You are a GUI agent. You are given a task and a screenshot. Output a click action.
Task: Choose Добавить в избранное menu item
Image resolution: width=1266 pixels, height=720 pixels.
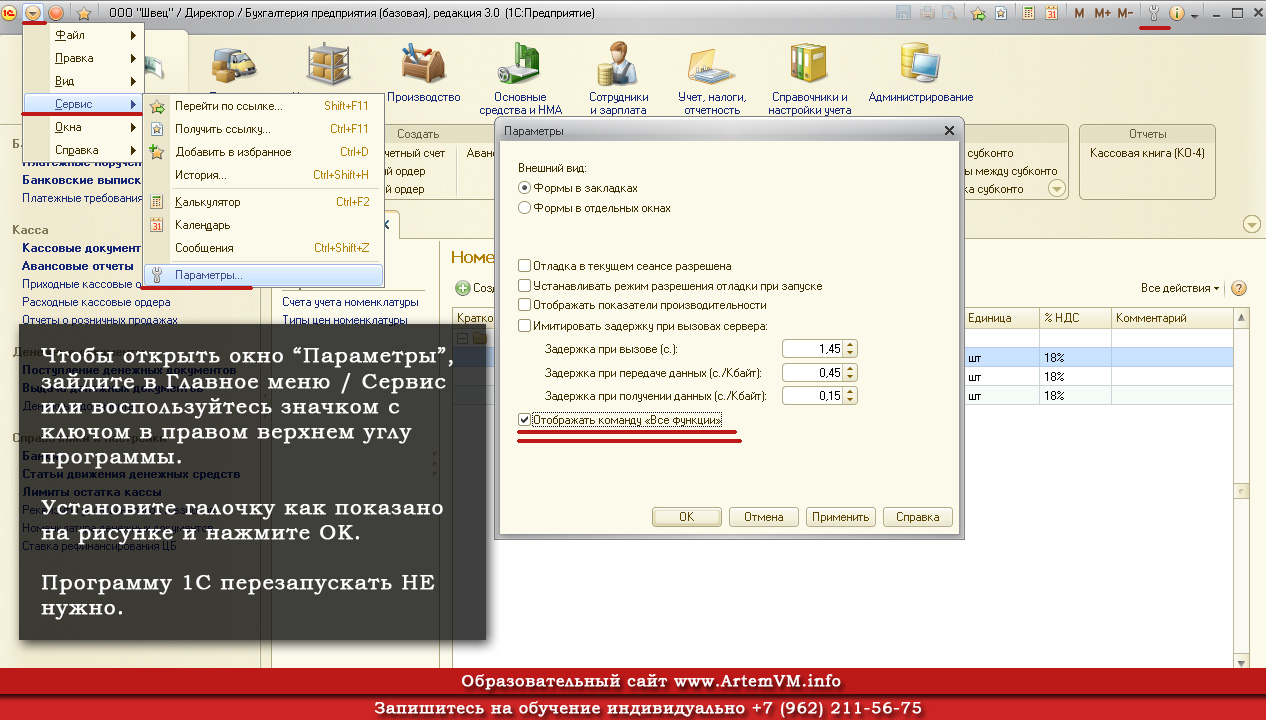[265, 152]
